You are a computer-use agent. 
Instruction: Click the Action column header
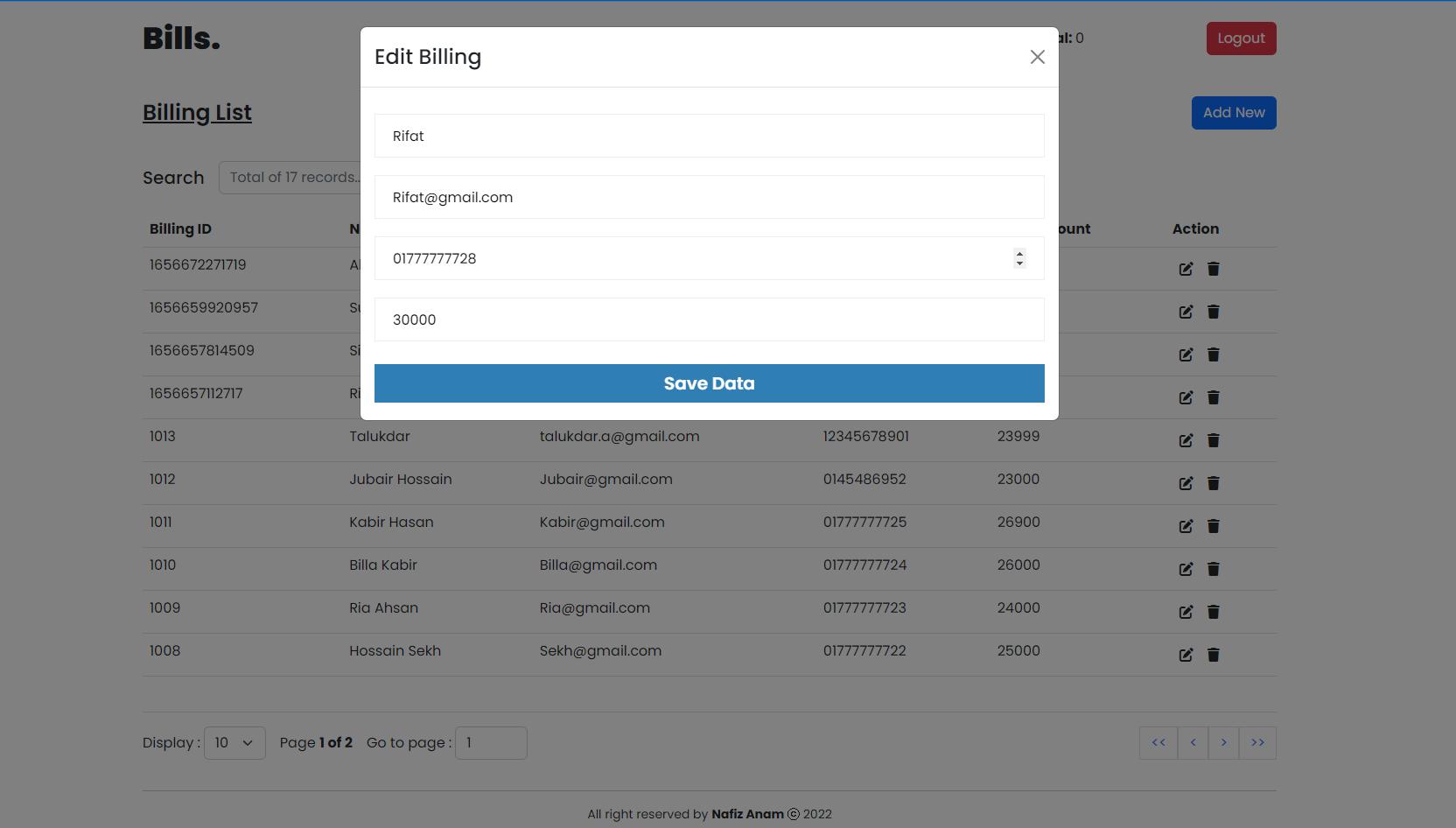(1195, 228)
